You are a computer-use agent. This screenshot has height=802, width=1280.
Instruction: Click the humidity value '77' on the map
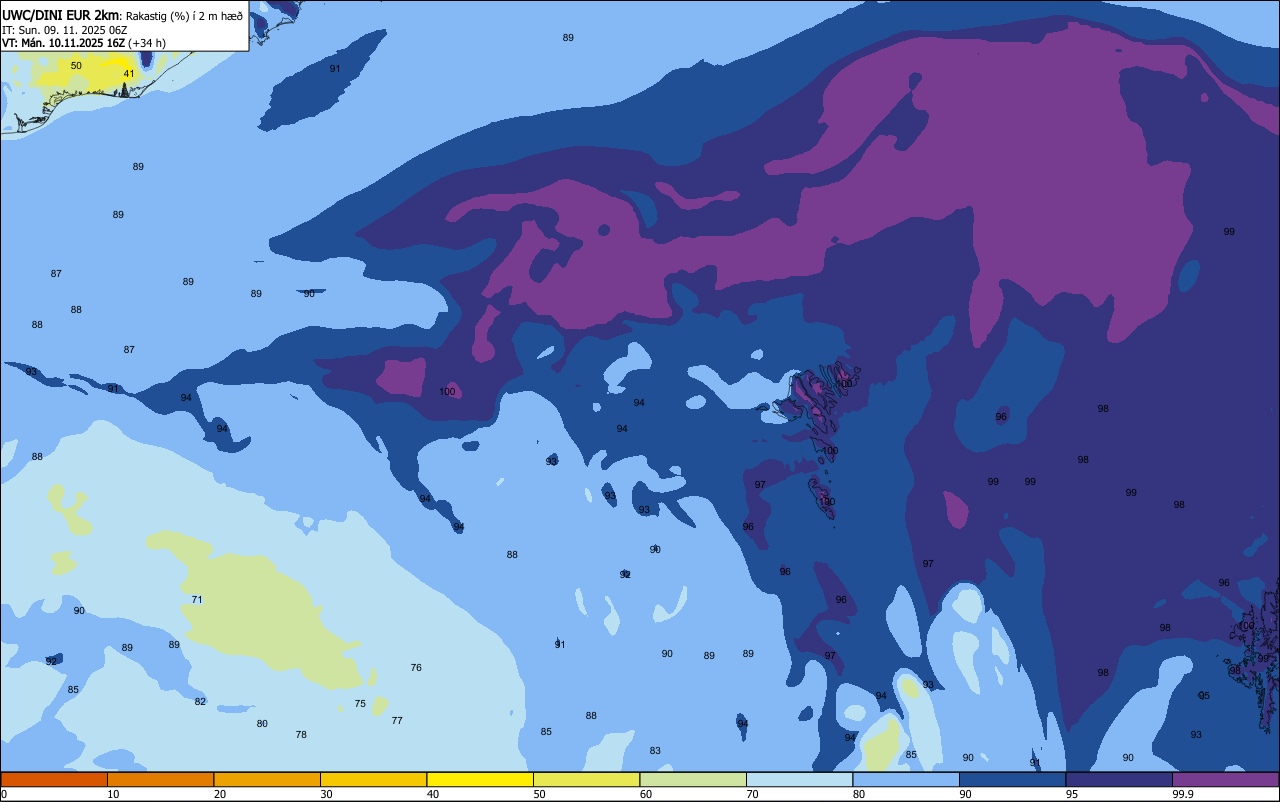(397, 721)
